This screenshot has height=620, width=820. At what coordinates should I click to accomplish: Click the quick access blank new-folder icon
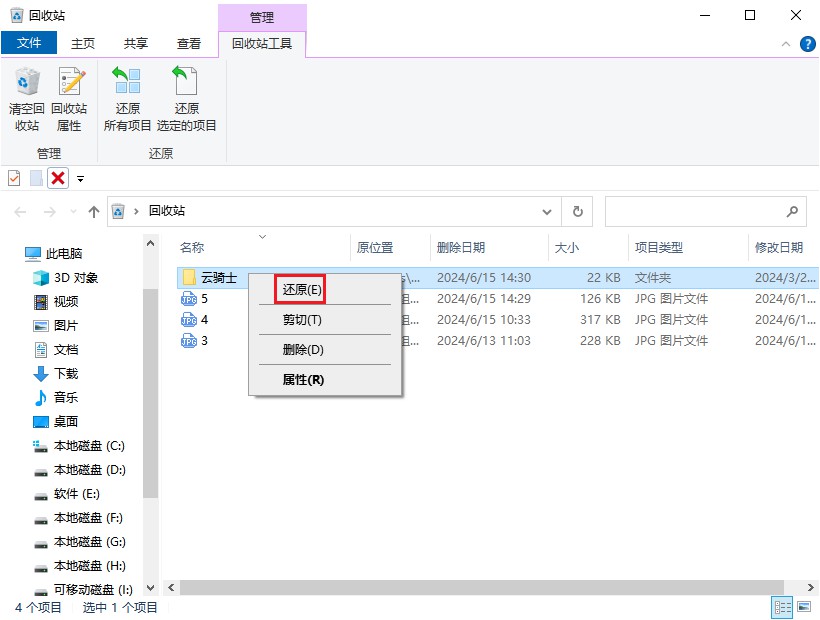pos(36,179)
